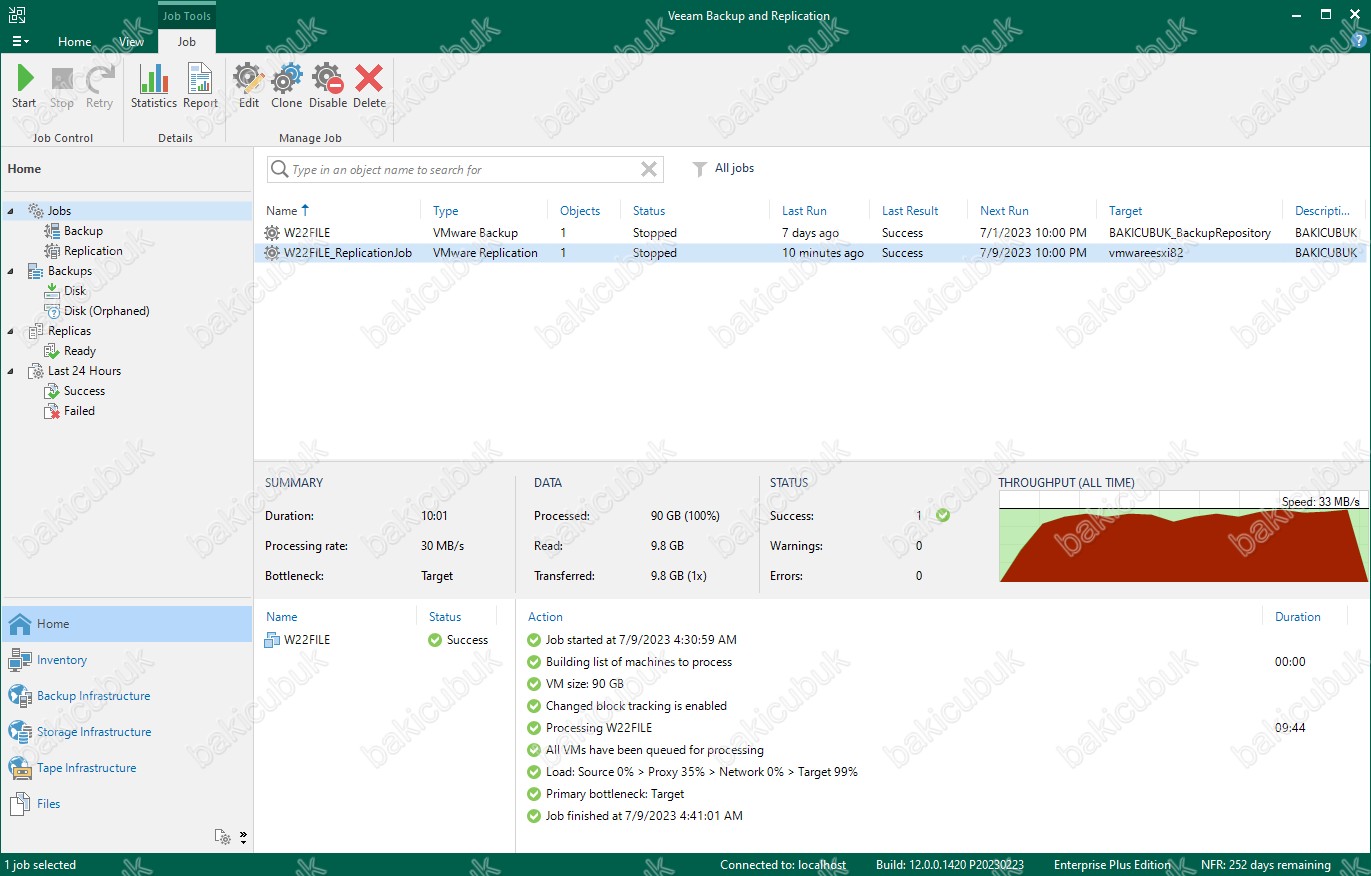Click the Action column header in log

point(545,617)
